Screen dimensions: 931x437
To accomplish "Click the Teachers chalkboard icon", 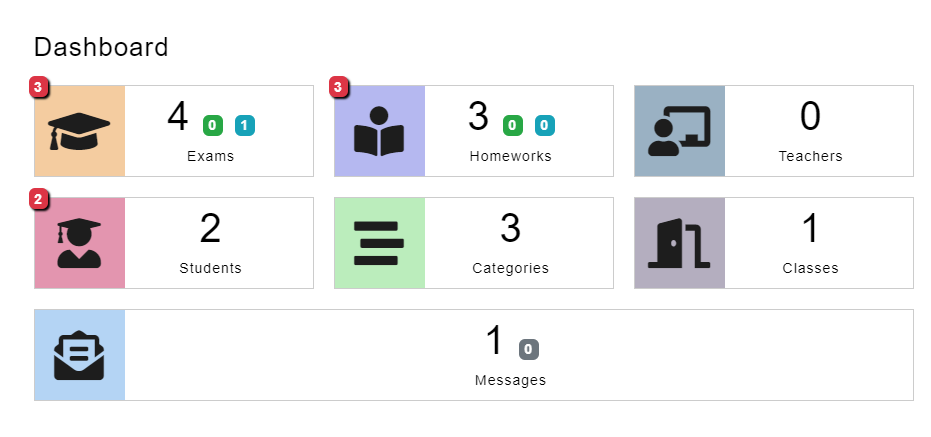I will 679,131.
